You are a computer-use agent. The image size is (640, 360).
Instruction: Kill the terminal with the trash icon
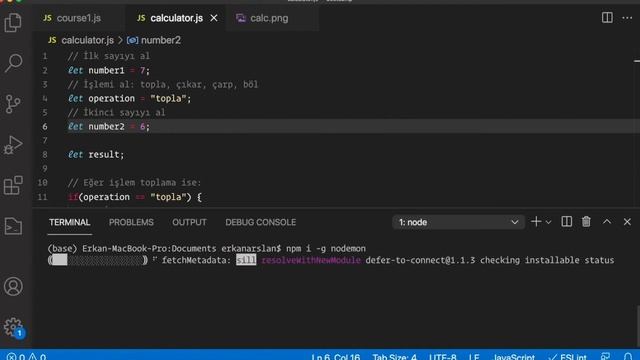pos(586,222)
